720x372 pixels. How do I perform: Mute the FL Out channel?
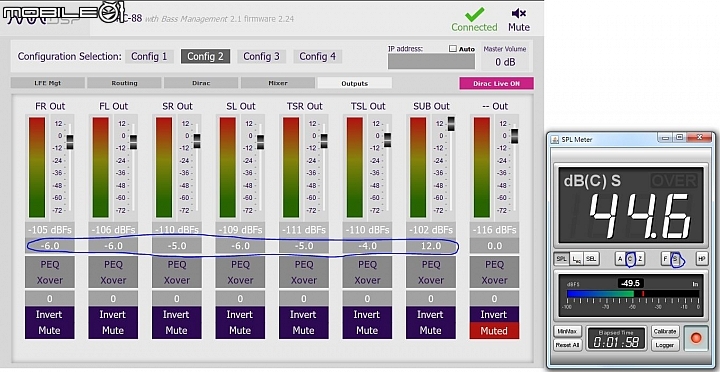[x=113, y=331]
